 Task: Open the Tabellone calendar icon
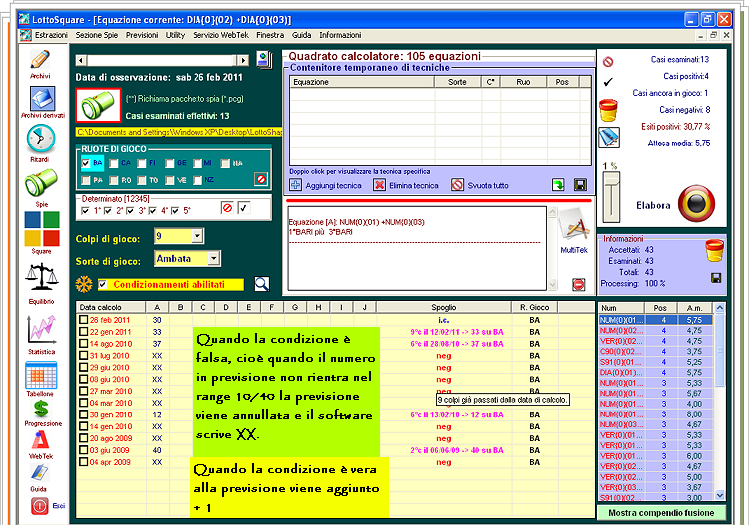pos(41,375)
